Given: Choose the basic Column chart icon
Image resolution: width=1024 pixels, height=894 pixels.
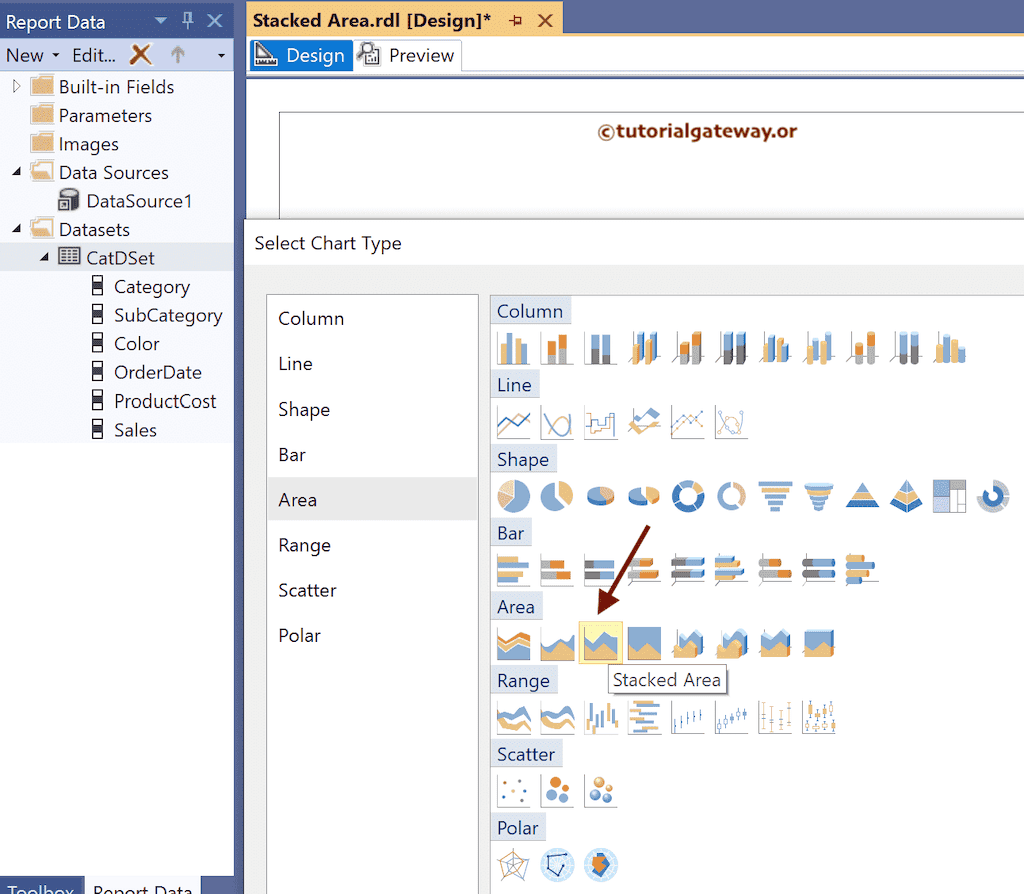Looking at the screenshot, I should (513, 347).
